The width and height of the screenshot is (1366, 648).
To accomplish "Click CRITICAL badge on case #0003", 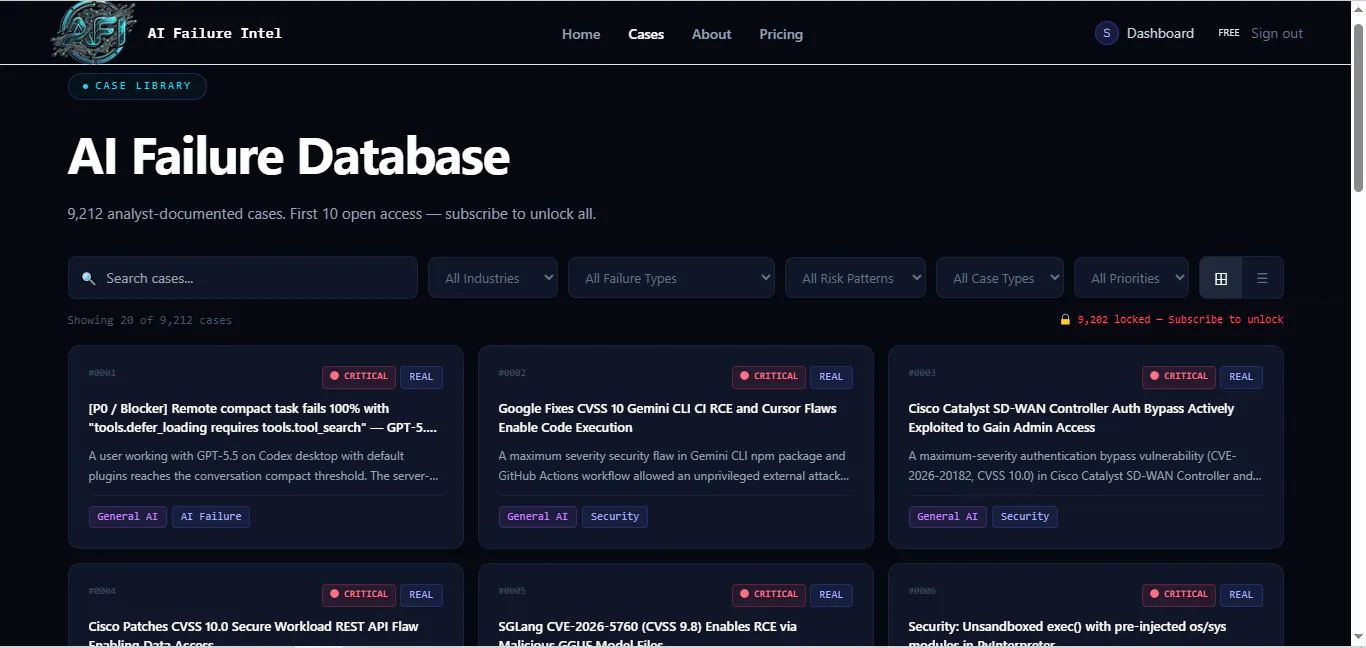I will coord(1179,377).
